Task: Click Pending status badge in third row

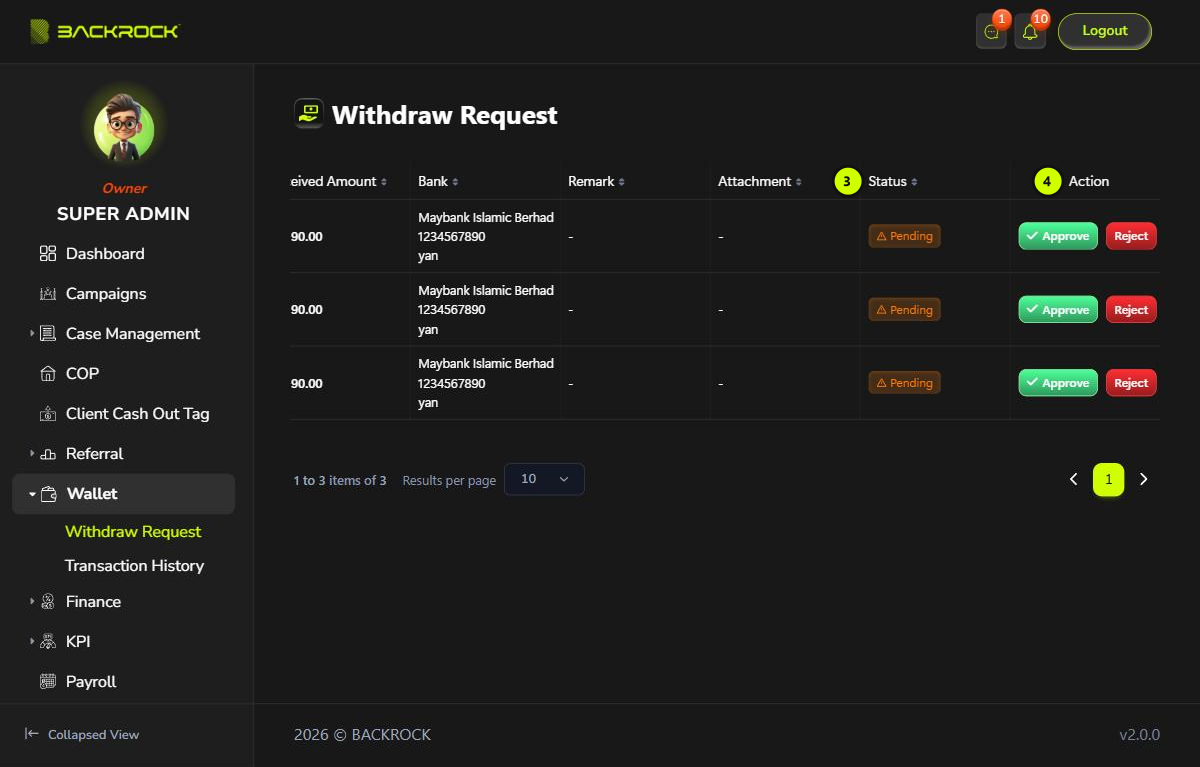Action: (x=904, y=383)
